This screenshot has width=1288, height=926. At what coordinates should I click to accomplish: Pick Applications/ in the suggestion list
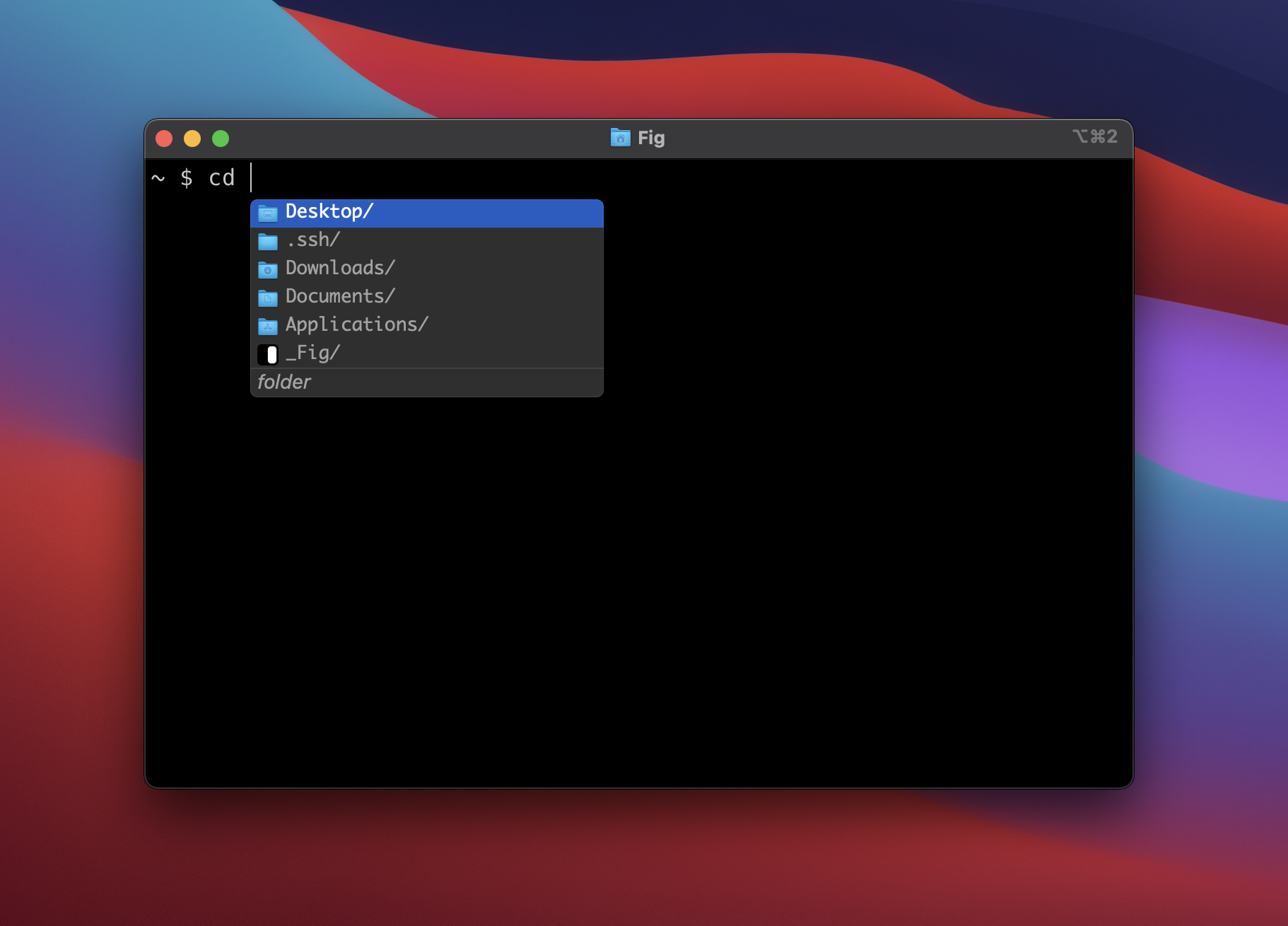pos(427,326)
